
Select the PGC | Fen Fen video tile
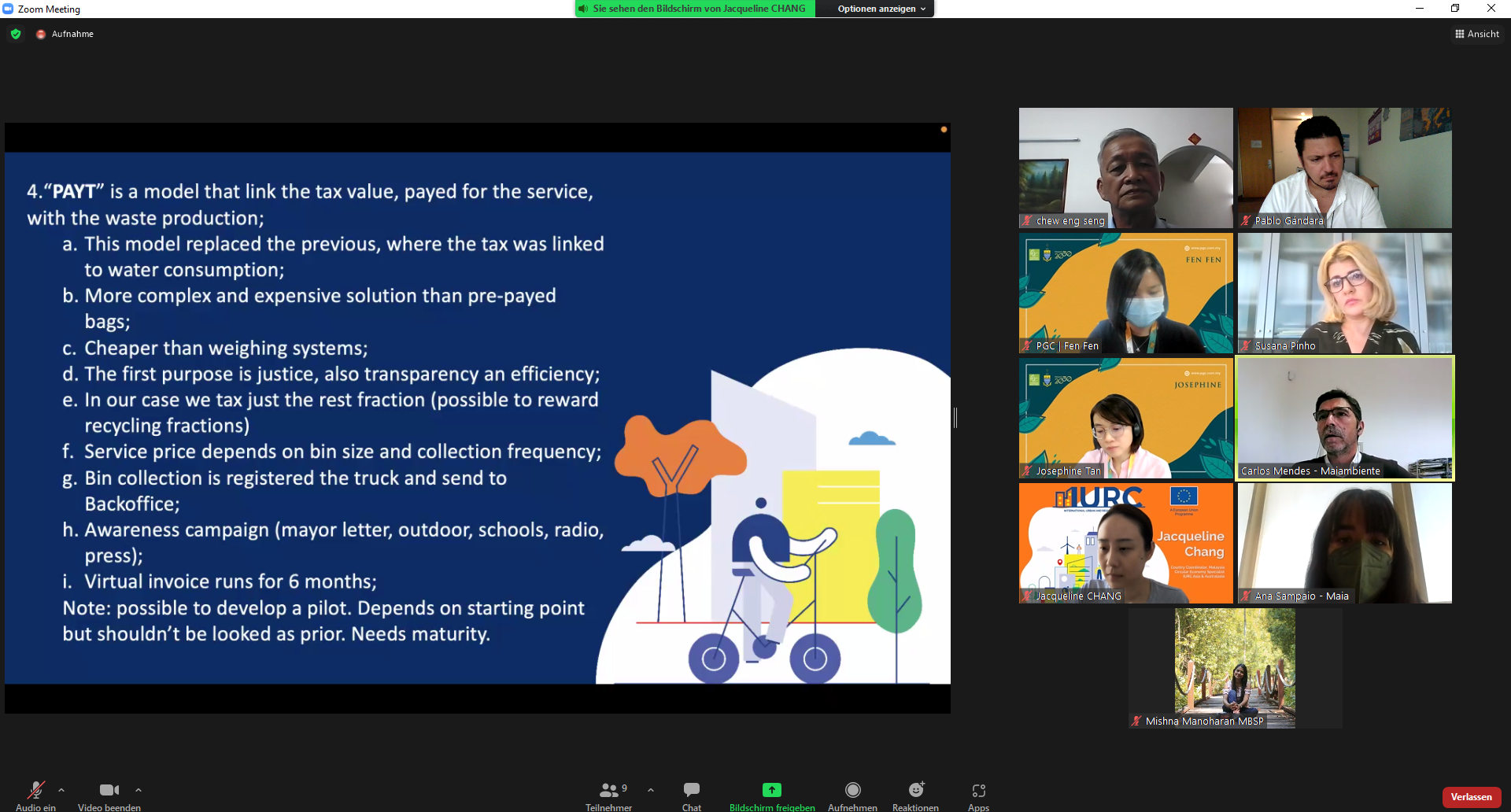click(x=1125, y=293)
